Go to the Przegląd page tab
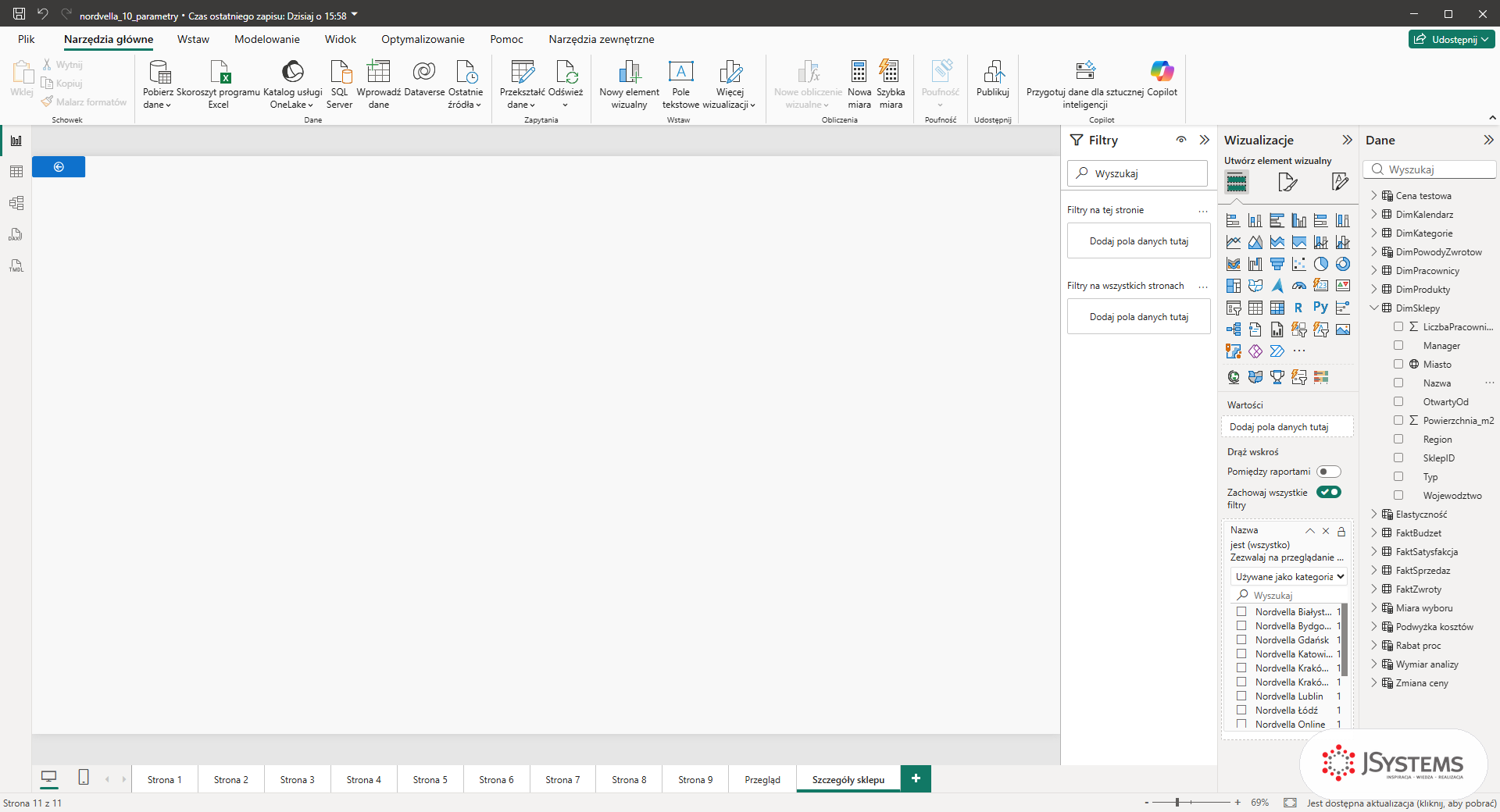 tap(762, 779)
